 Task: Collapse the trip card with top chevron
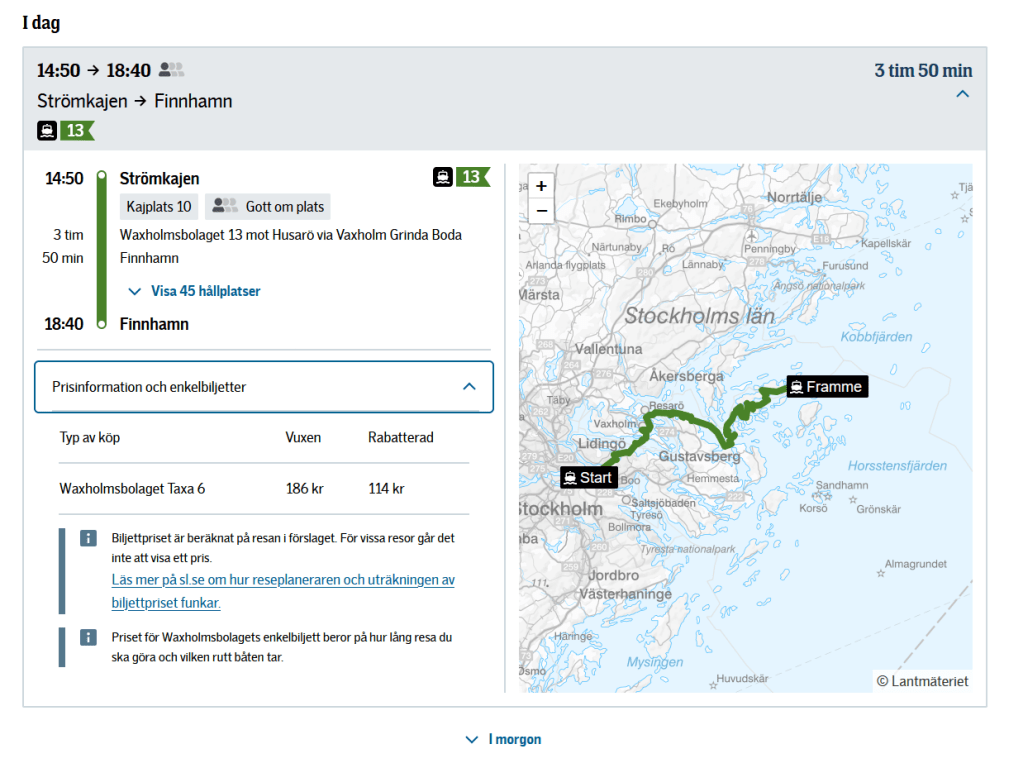[962, 94]
